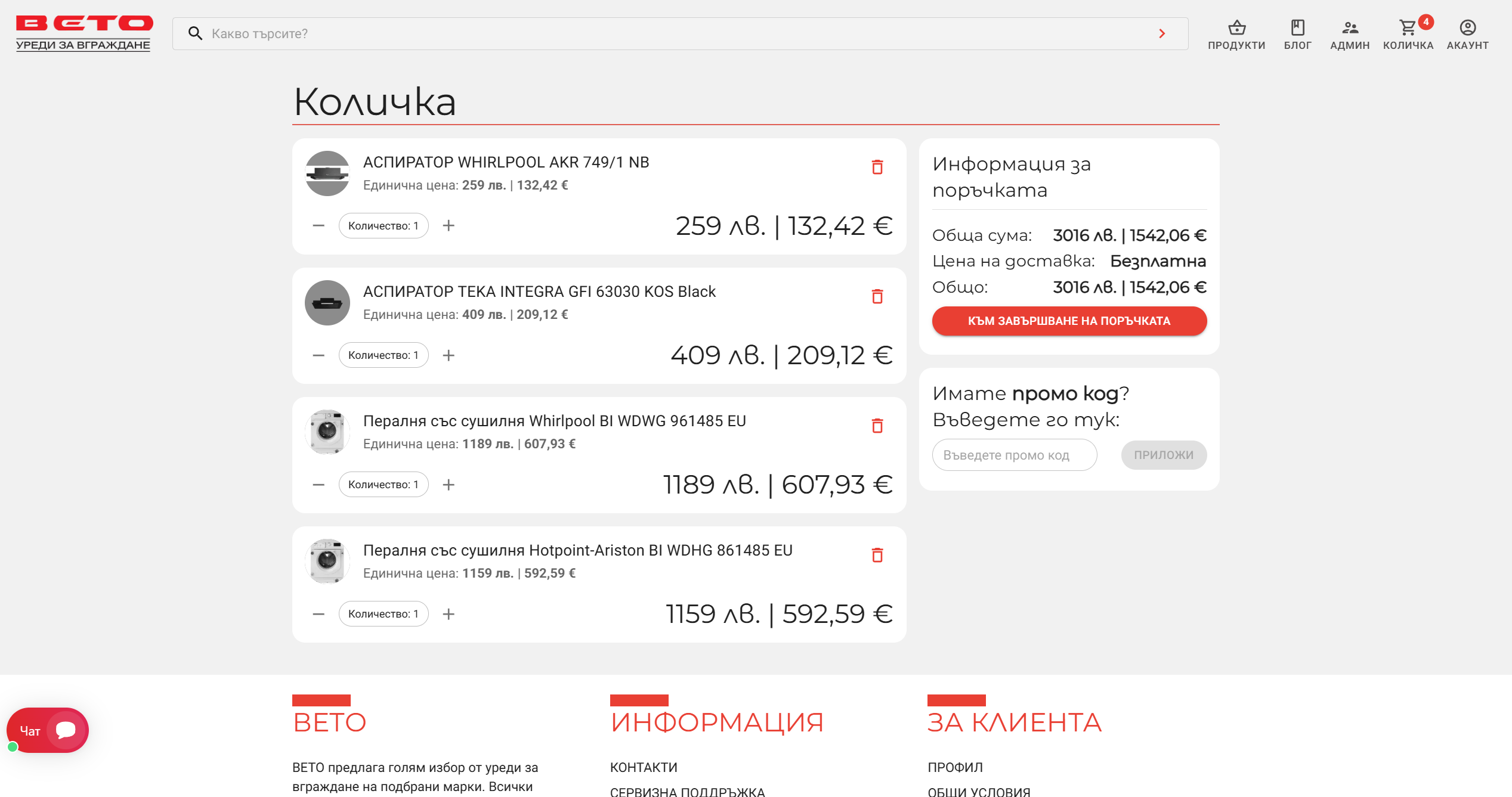Decrease quantity of Hotpoint-Ariston washer
The height and width of the screenshot is (797, 1512).
click(x=319, y=614)
